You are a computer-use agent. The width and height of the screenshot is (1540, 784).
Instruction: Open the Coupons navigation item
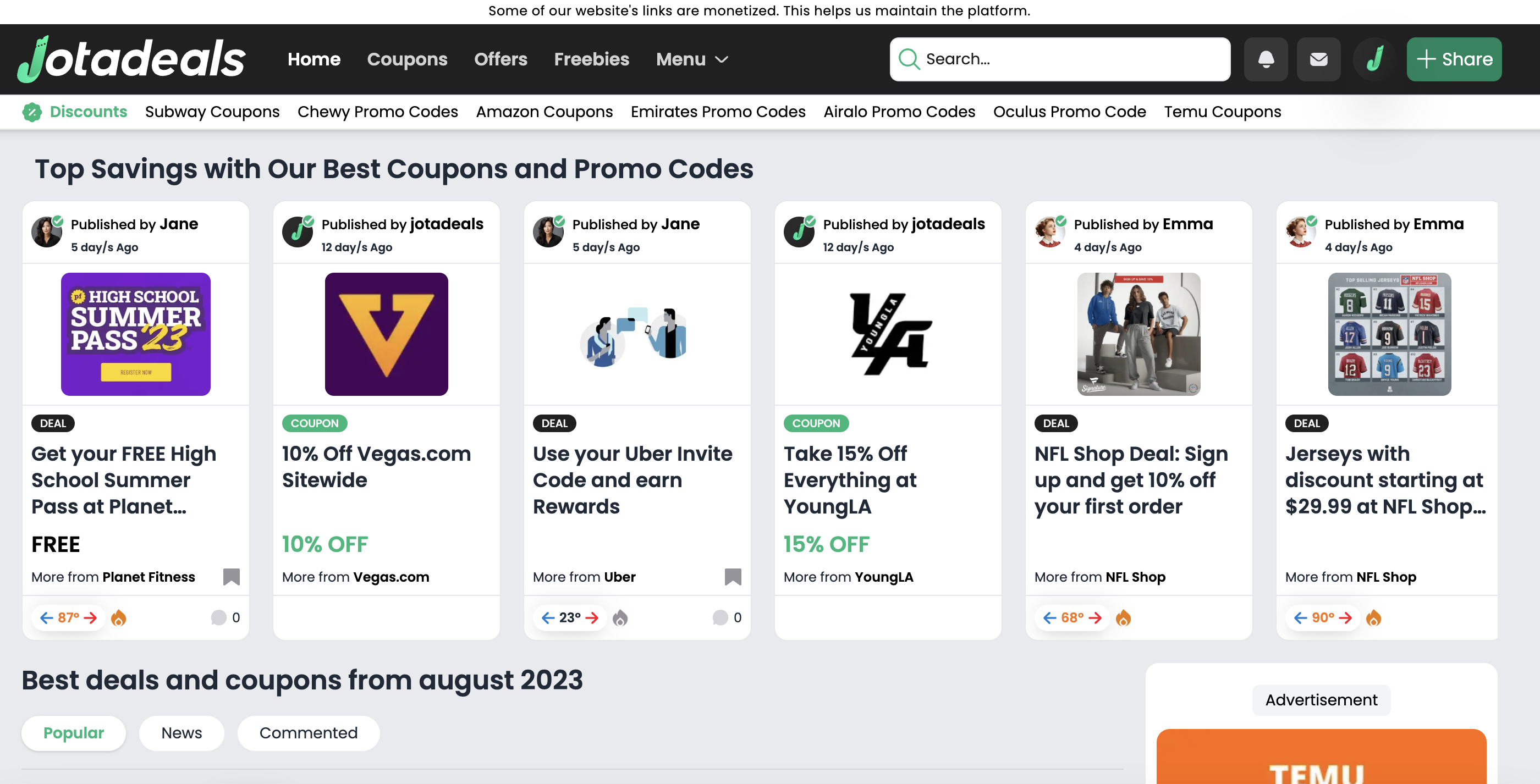click(407, 59)
